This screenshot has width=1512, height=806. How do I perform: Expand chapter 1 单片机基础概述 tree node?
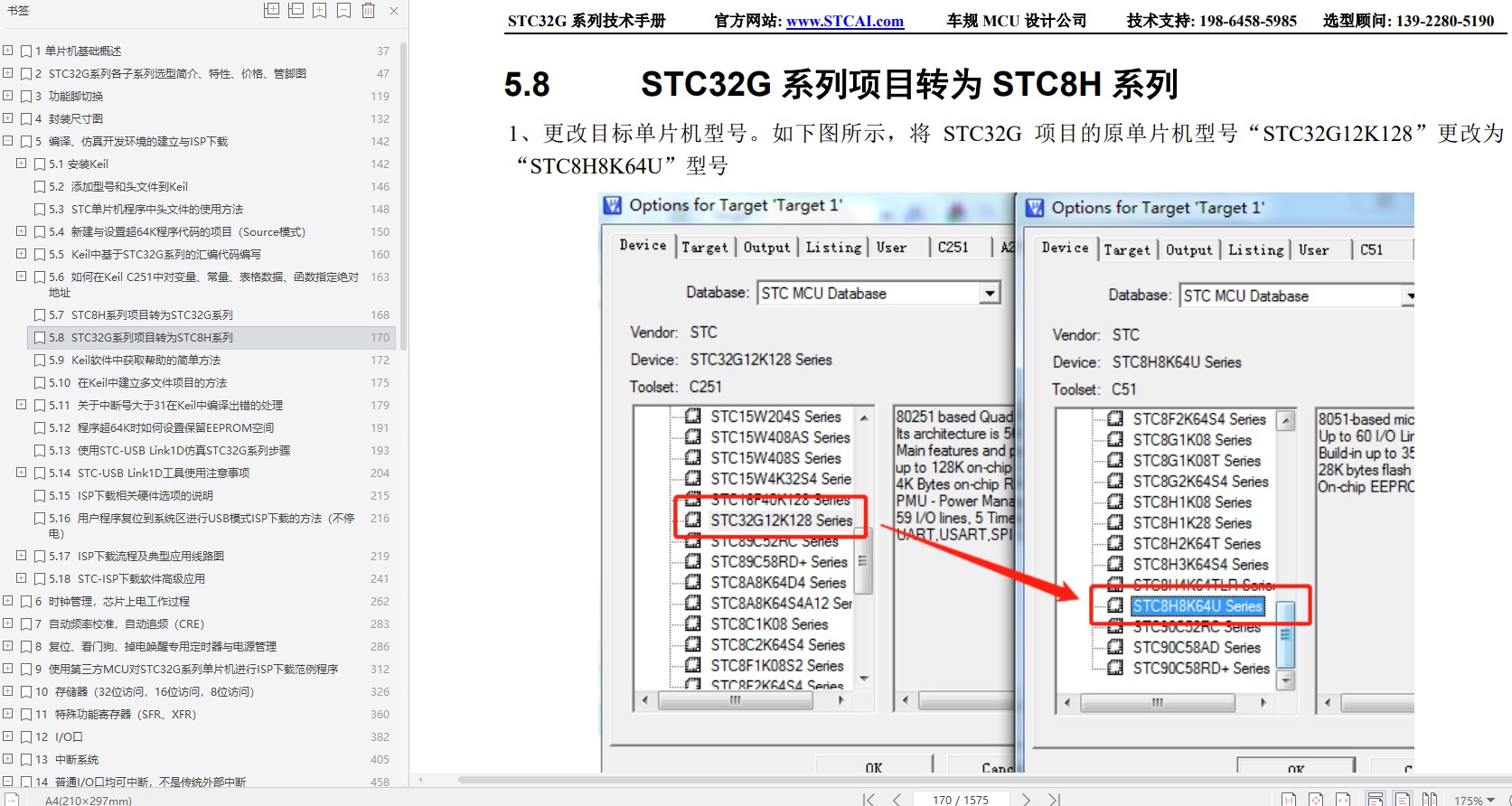pyautogui.click(x=8, y=51)
